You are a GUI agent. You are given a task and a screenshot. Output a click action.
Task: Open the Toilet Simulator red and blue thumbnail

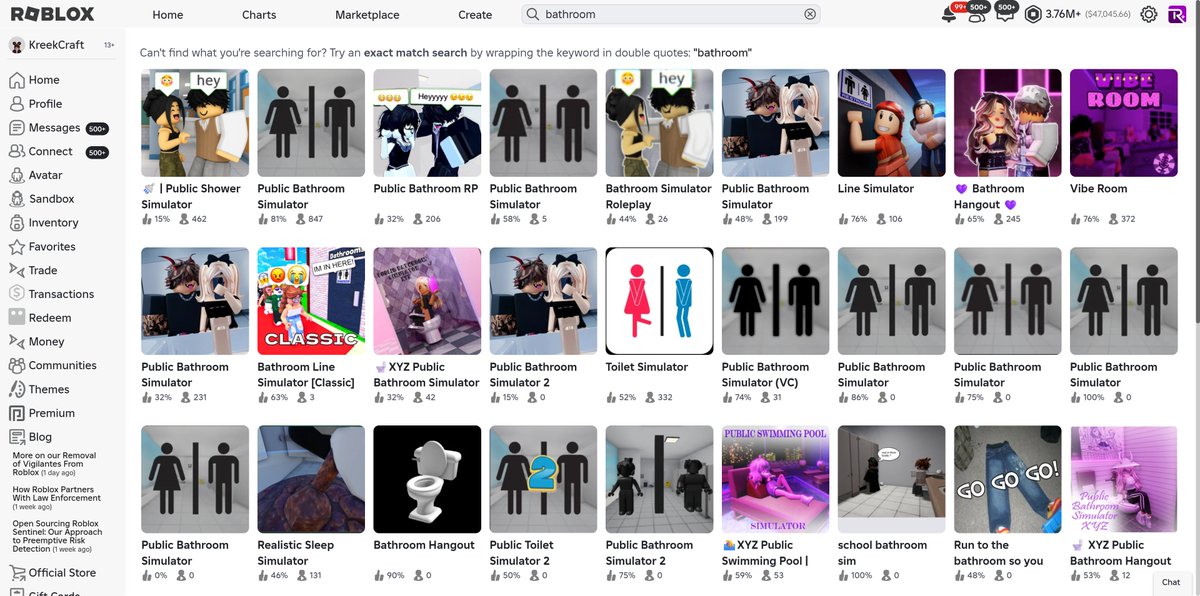click(659, 301)
